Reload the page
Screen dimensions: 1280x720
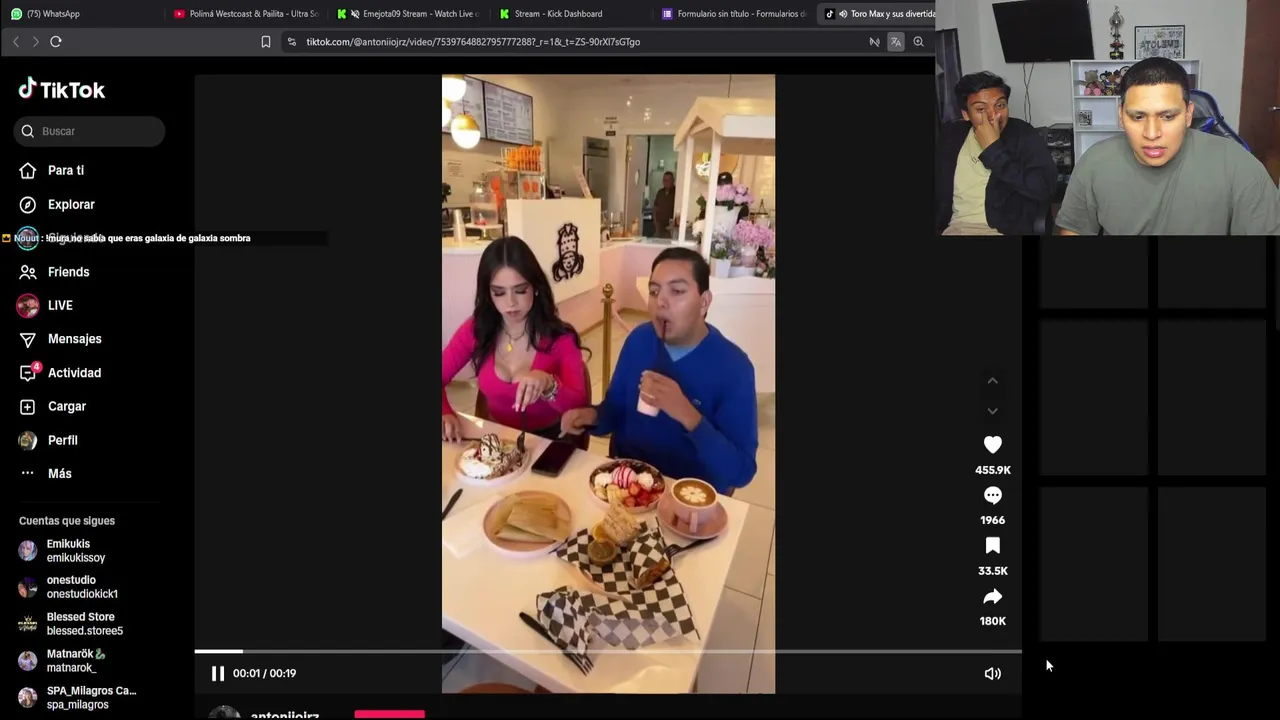pyautogui.click(x=56, y=42)
